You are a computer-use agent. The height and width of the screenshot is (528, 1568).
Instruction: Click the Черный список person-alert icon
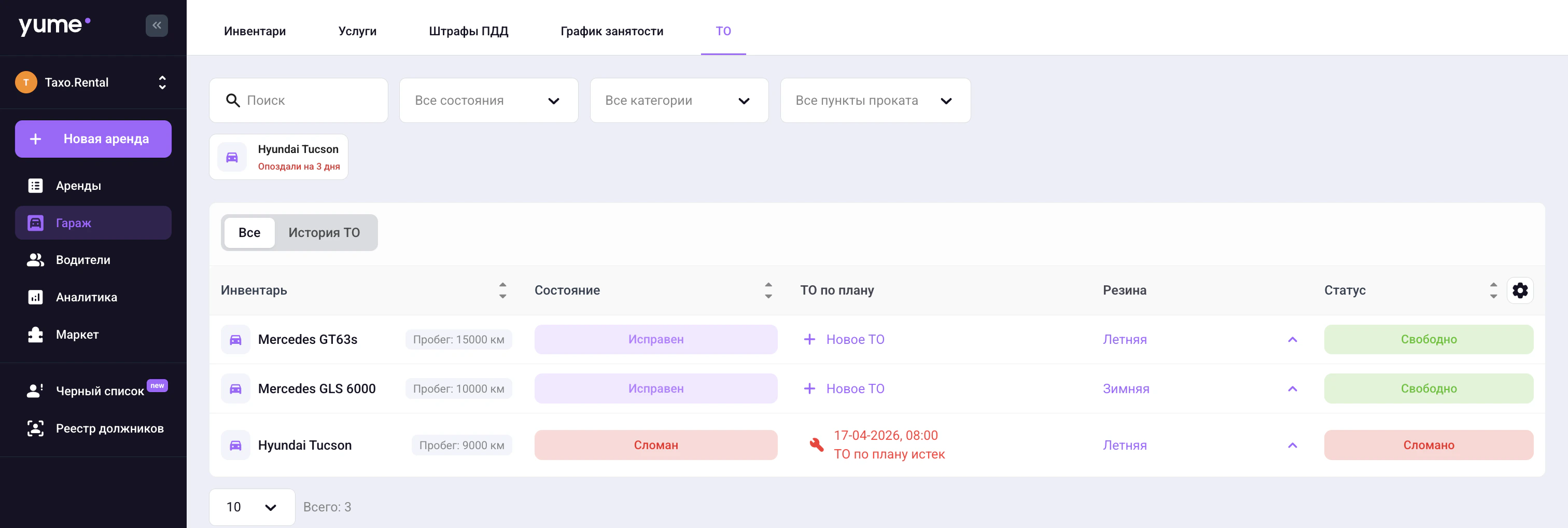pyautogui.click(x=35, y=391)
